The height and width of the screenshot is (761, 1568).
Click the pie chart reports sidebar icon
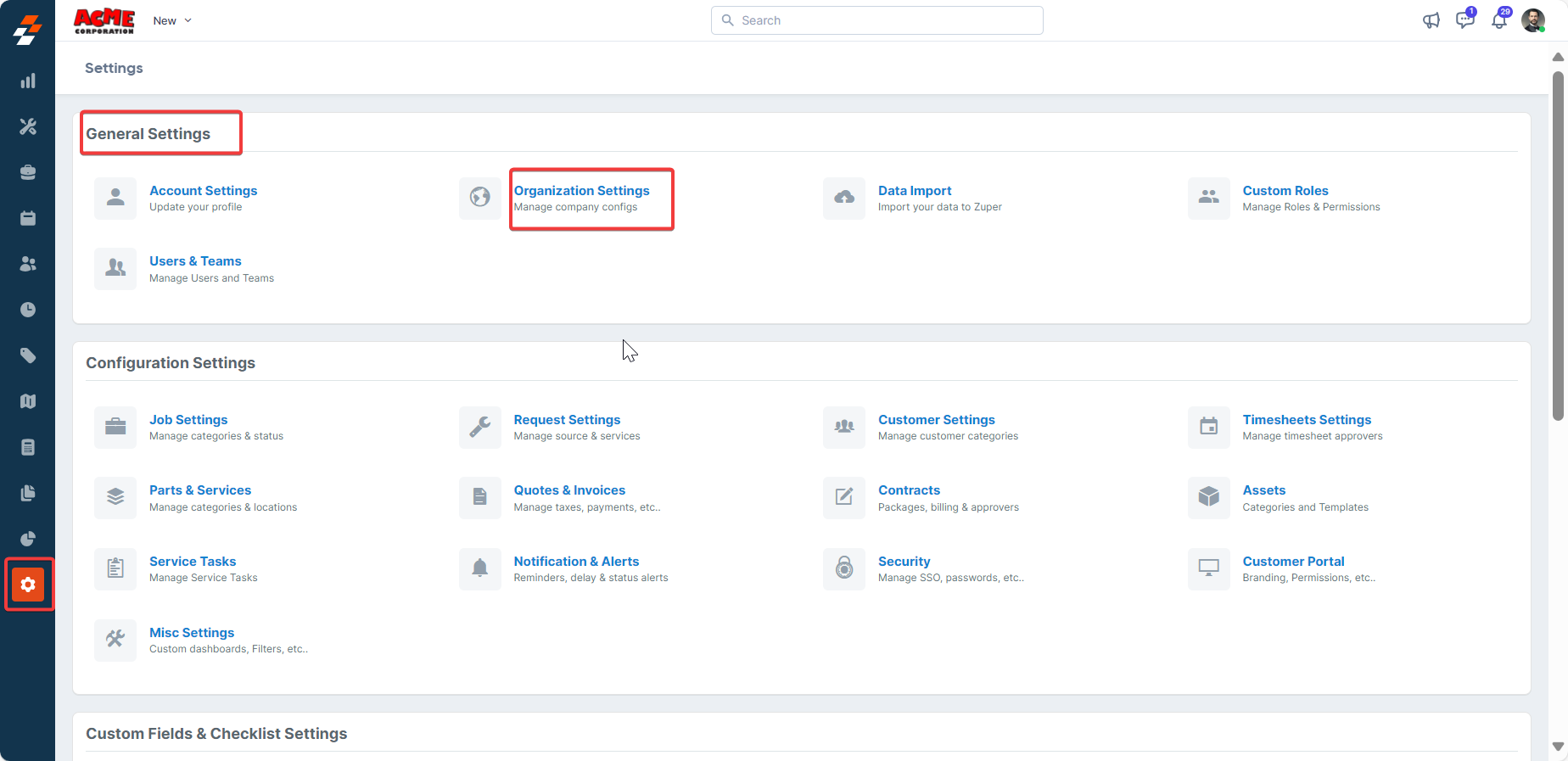point(28,539)
